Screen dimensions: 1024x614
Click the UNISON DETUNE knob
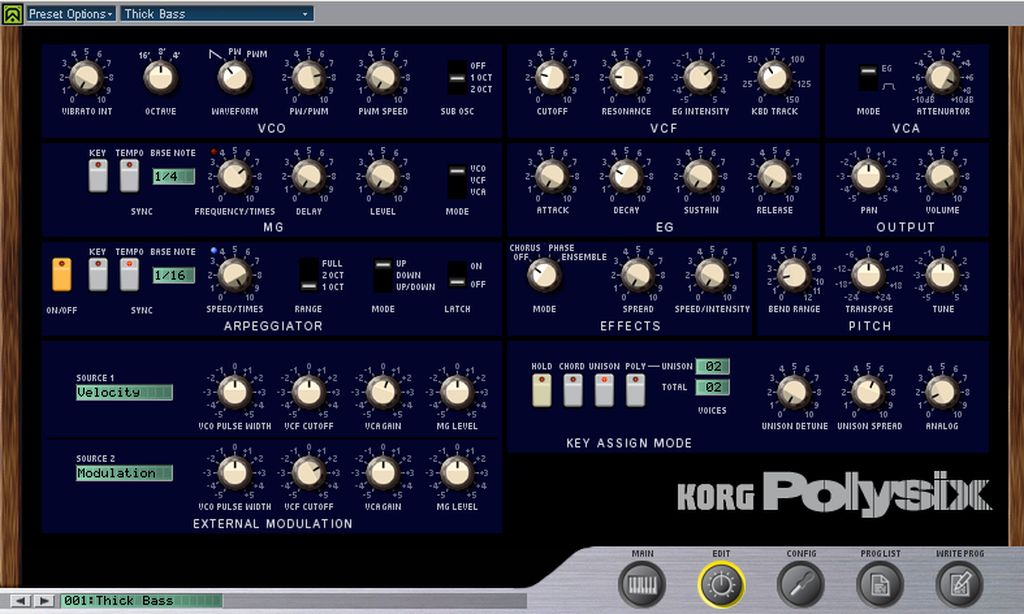click(x=793, y=392)
